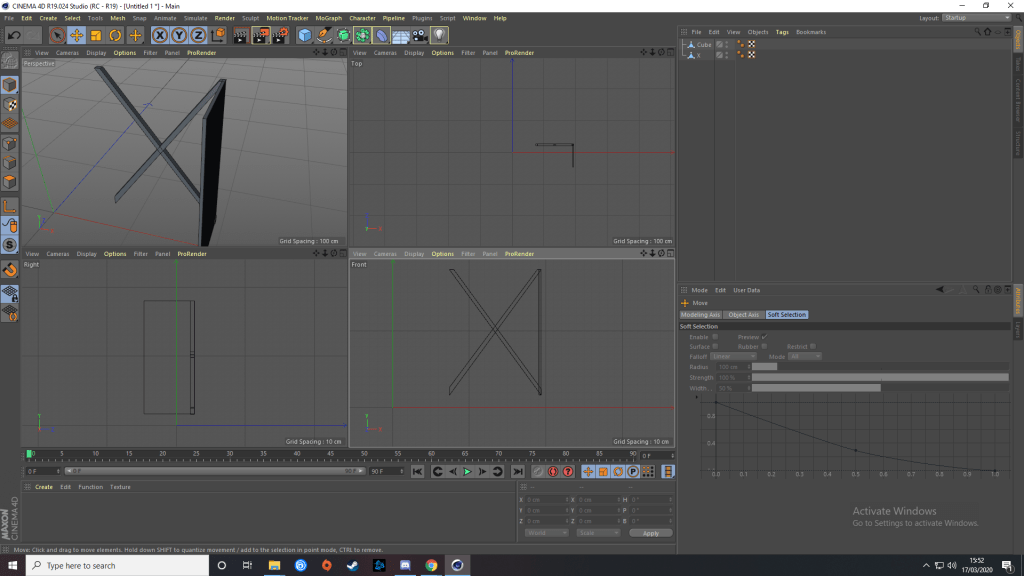
Task: Toggle the Preview checkbox
Action: [765, 337]
